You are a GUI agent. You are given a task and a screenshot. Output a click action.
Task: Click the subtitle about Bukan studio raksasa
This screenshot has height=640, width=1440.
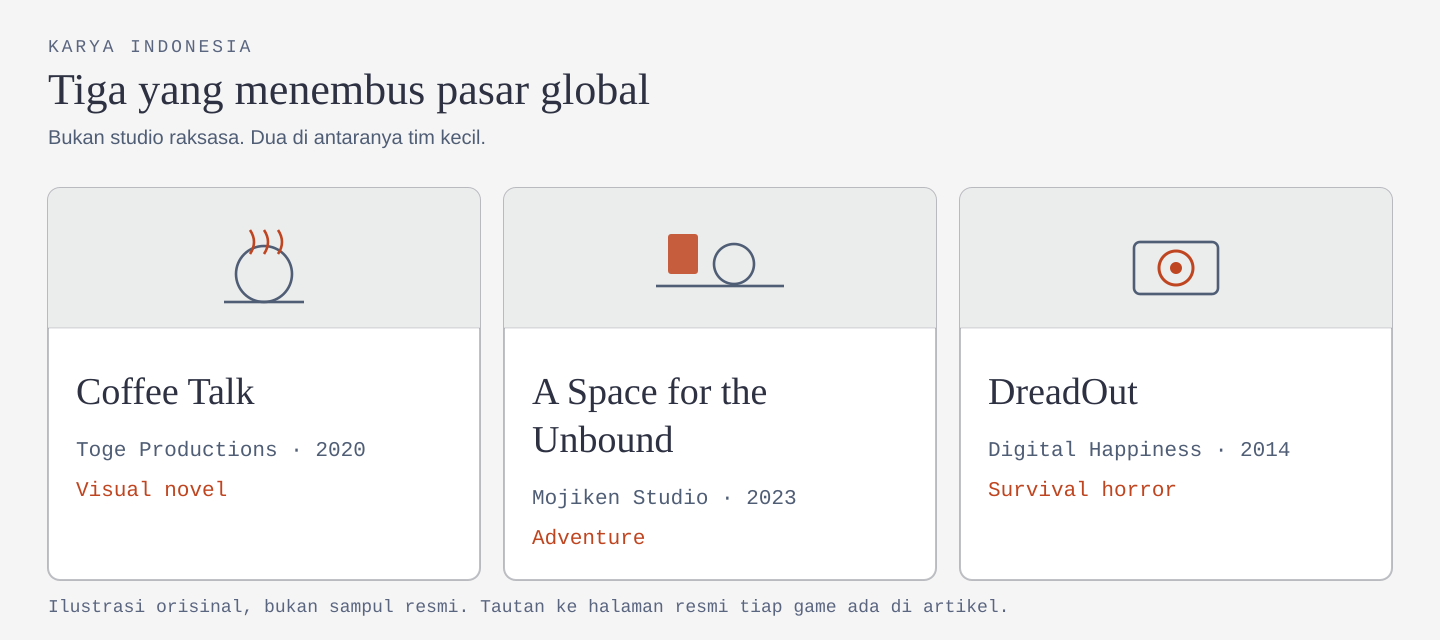267,138
